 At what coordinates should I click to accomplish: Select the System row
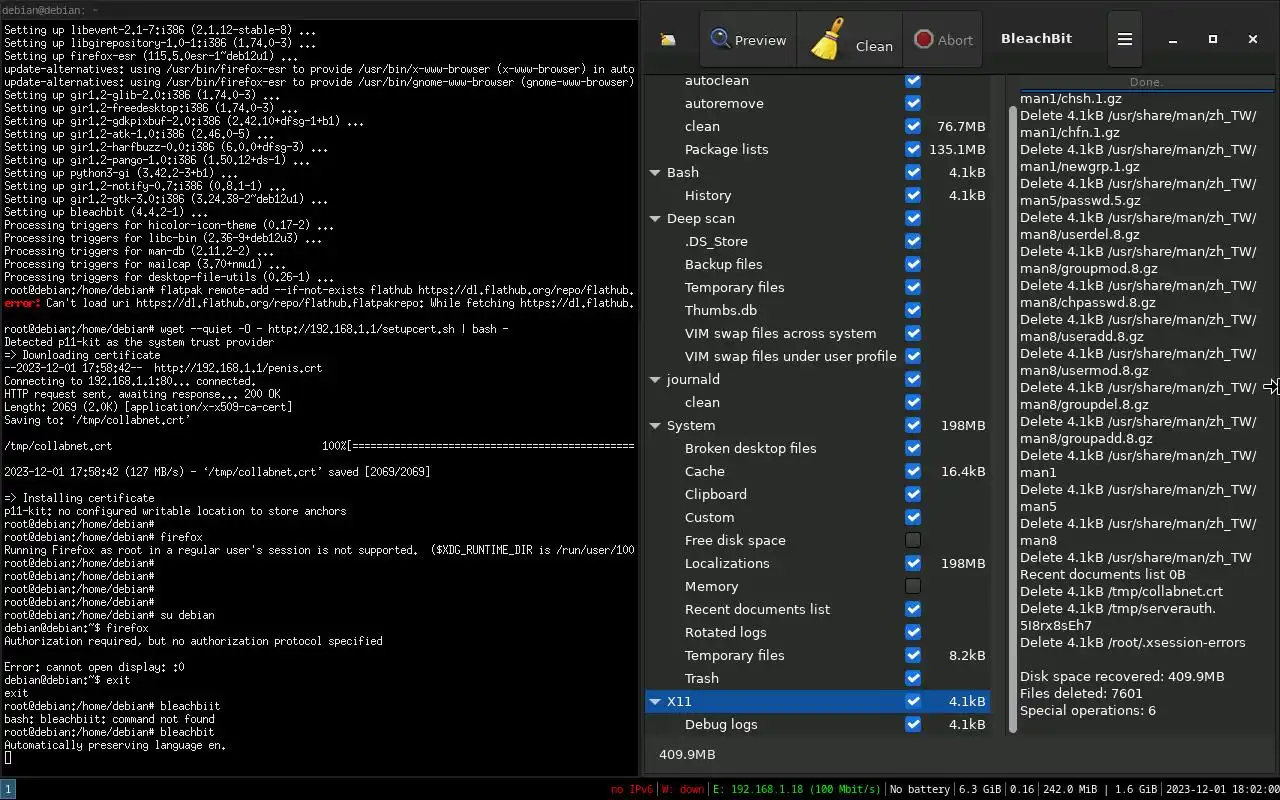(x=817, y=425)
